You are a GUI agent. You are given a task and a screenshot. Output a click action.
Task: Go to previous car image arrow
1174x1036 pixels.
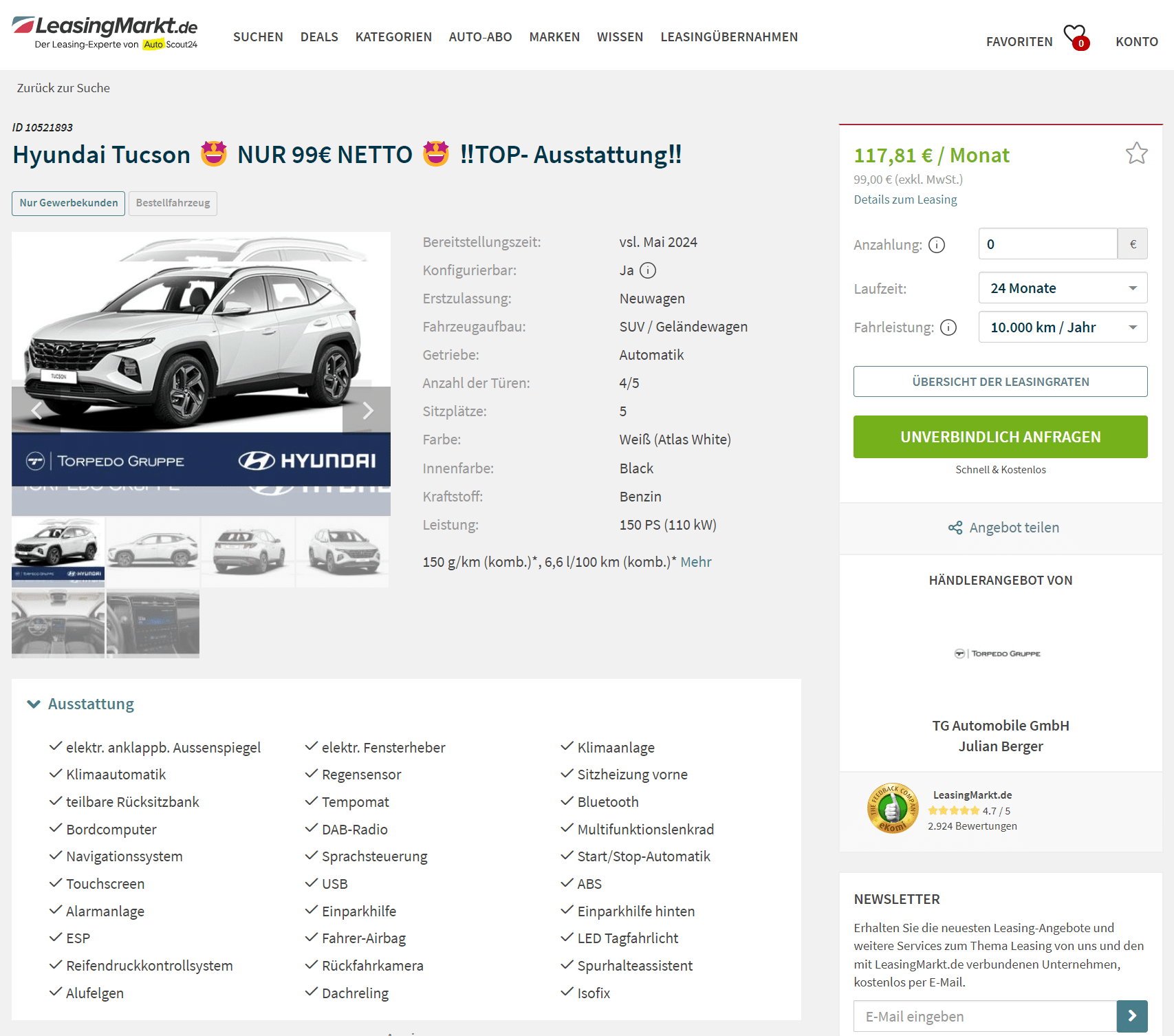coord(36,411)
